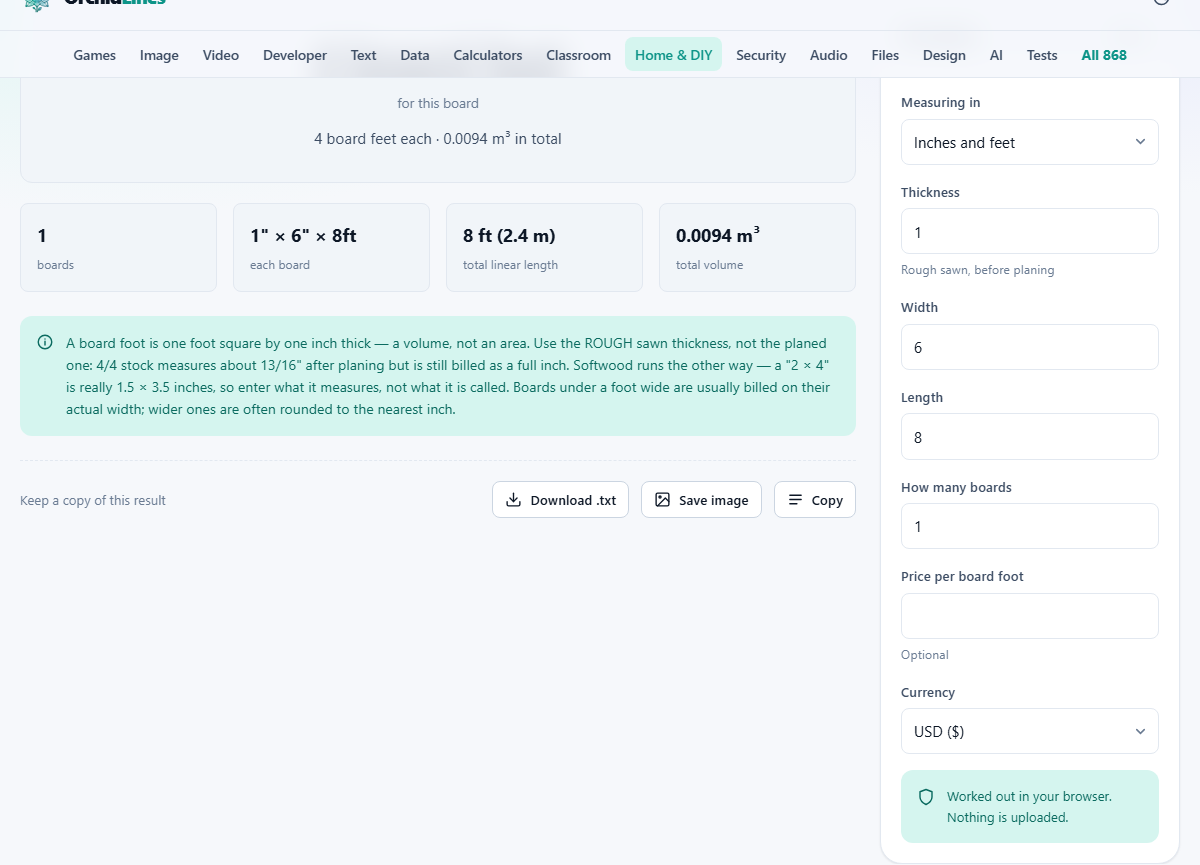Click the "1 boards" count card

[x=118, y=248]
